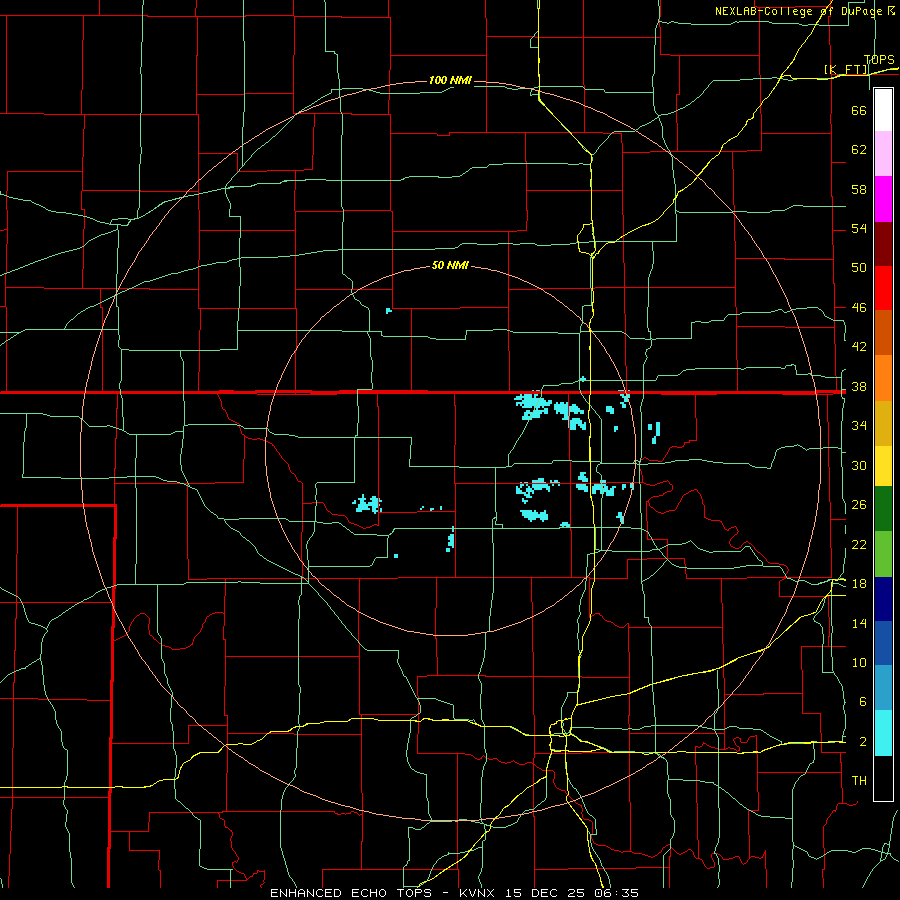The image size is (900, 900).
Task: Click the cyan echo cluster inside the western 50 NMI ring
Action: point(367,504)
